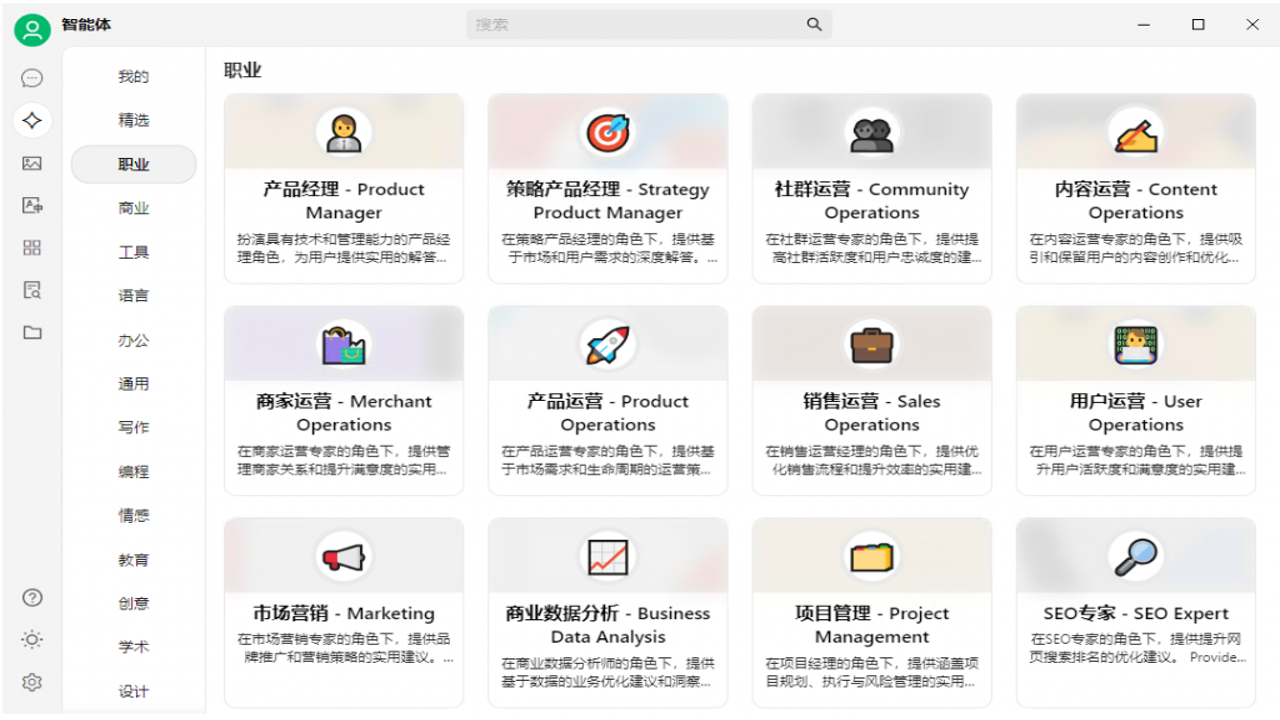Open the 编程 category
Viewport: 1280px width, 720px height.
tap(134, 472)
